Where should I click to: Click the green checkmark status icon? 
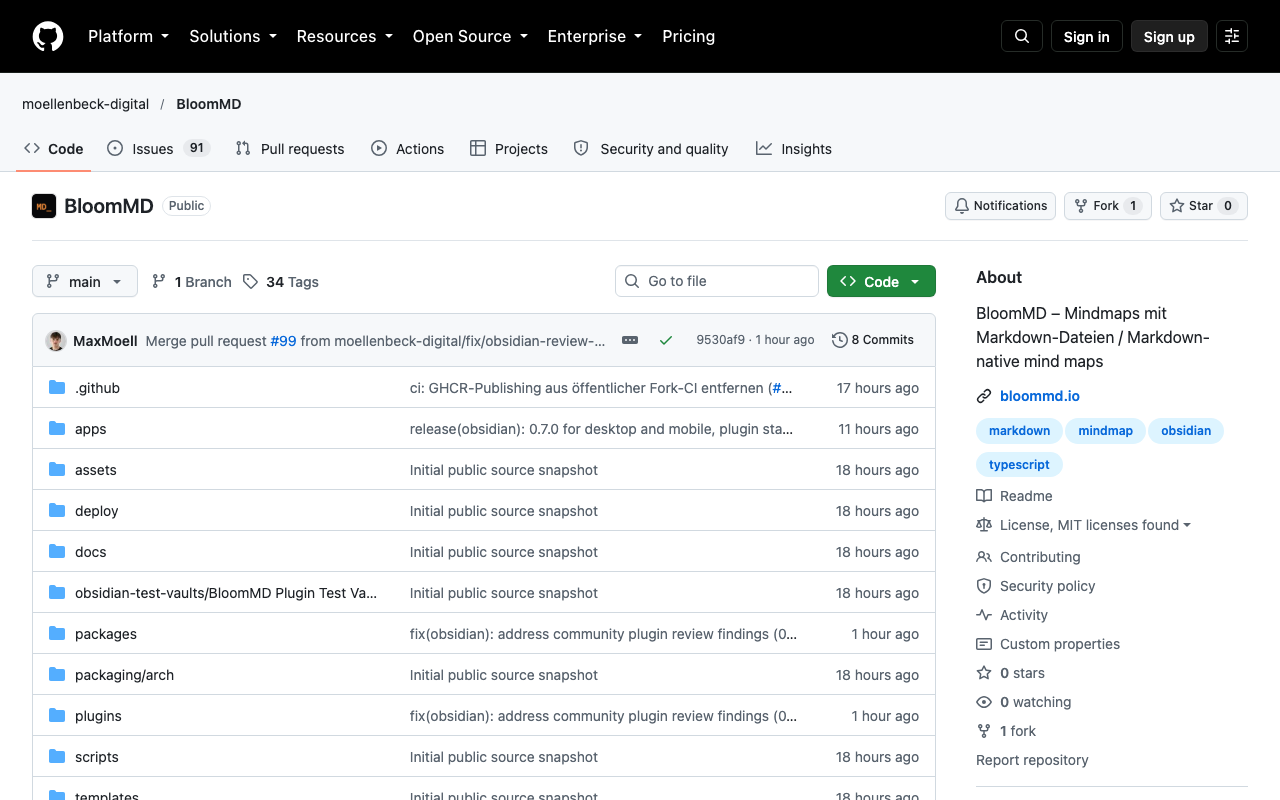[666, 340]
